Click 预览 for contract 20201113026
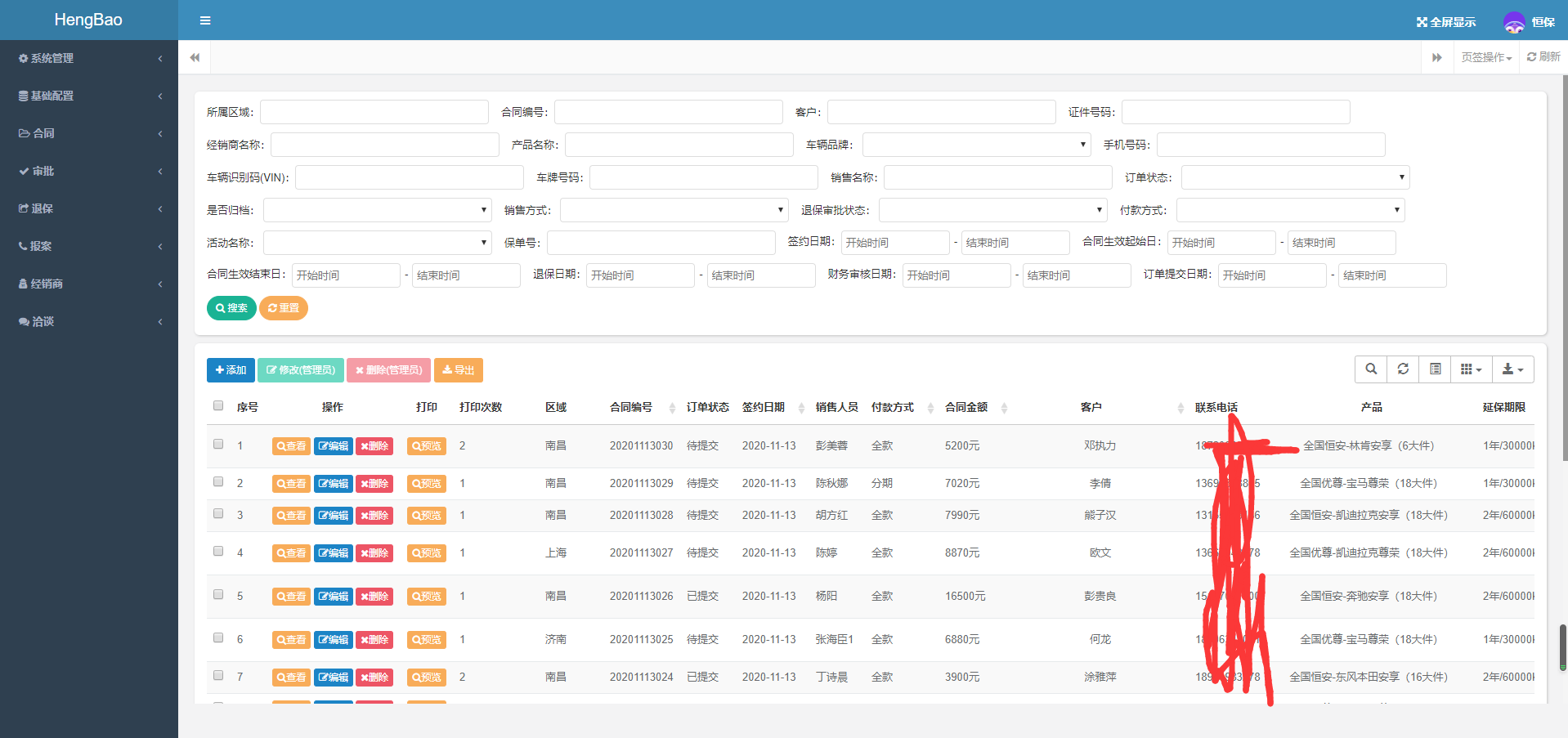The width and height of the screenshot is (1568, 738). 427,597
